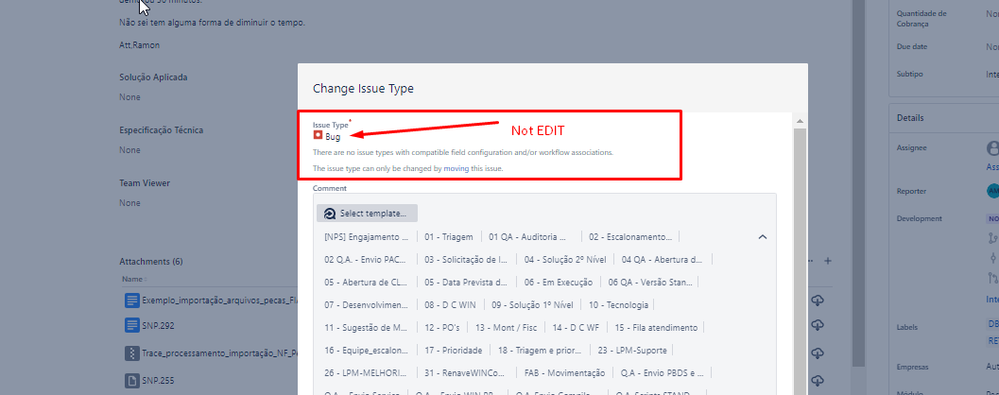The image size is (999, 395).
Task: Insert the '09 - Solução 1º Nível' template
Action: [532, 305]
